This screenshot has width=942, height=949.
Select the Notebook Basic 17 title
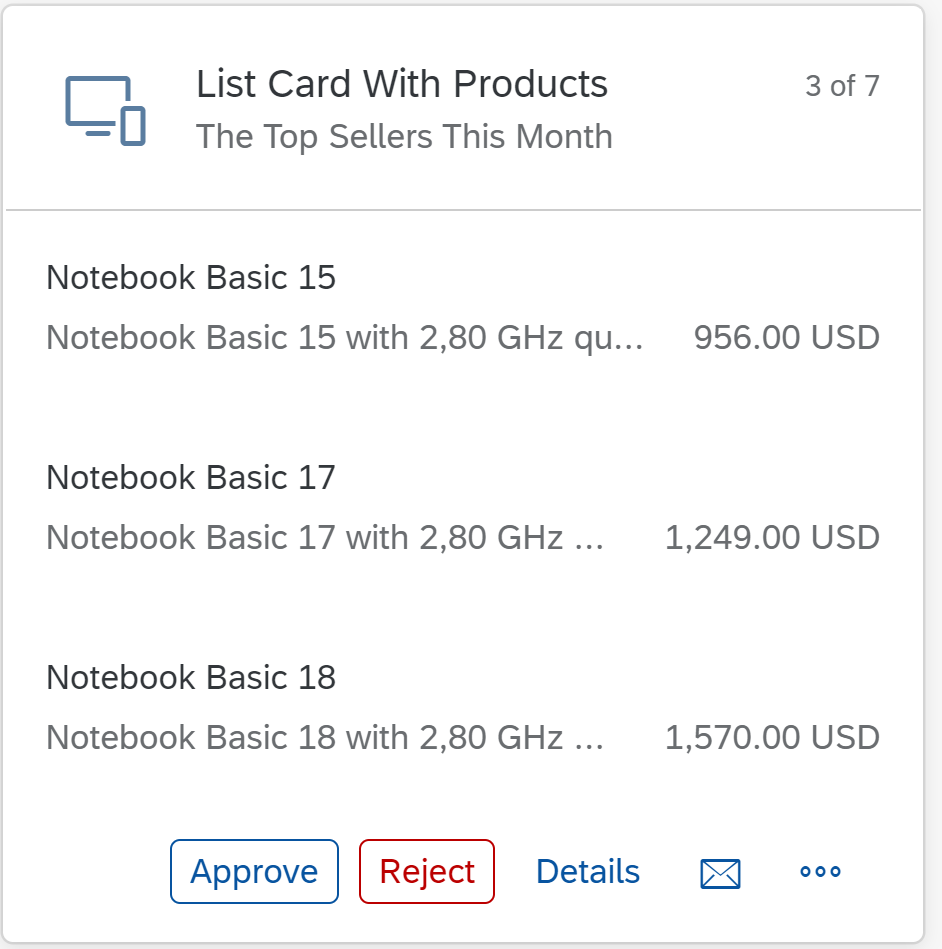(x=191, y=477)
